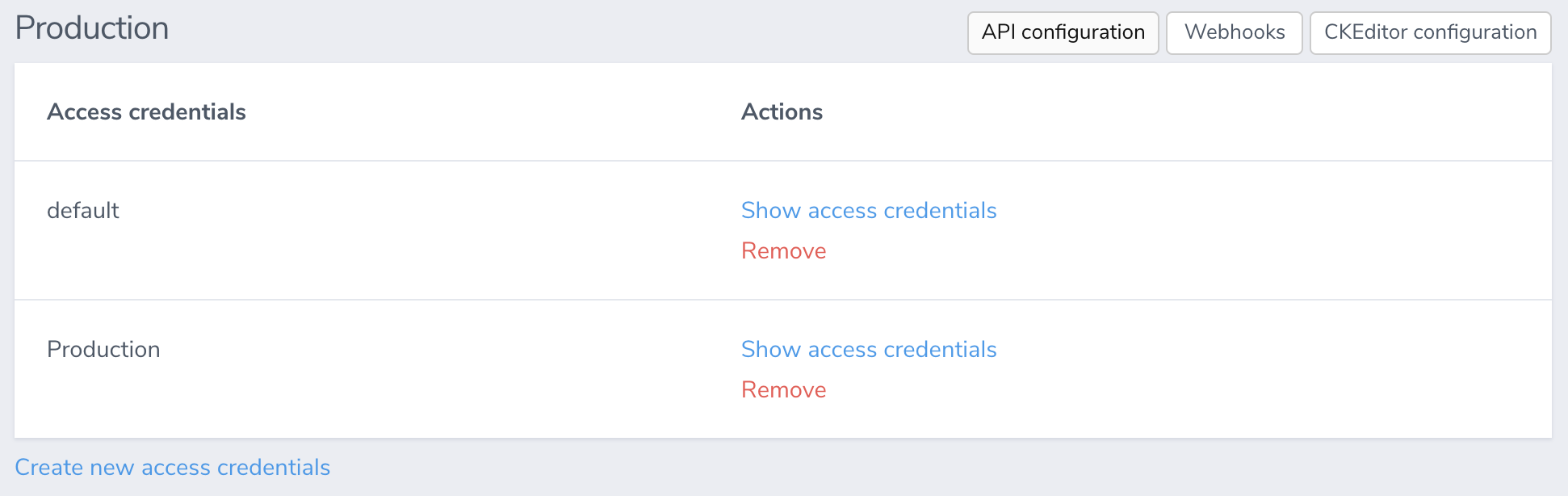Viewport: 1568px width, 496px height.
Task: Delete the Production entry via red Remove
Action: (783, 390)
